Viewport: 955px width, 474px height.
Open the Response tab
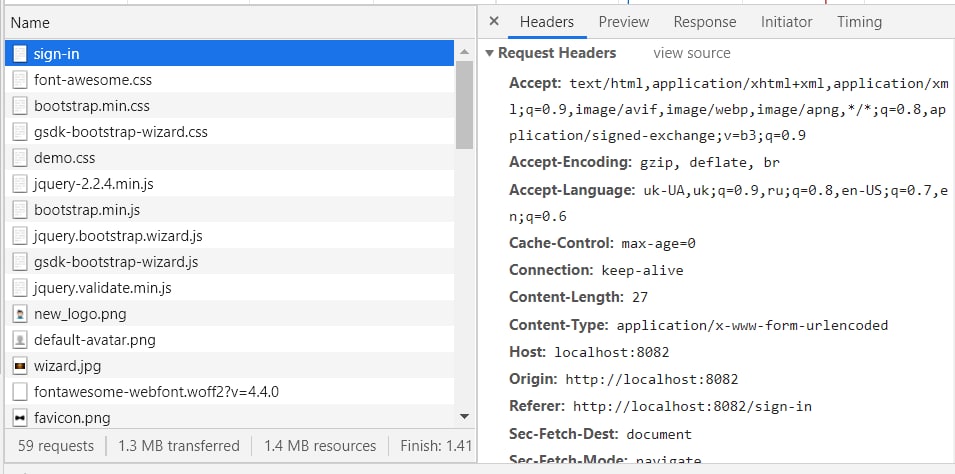pyautogui.click(x=704, y=22)
